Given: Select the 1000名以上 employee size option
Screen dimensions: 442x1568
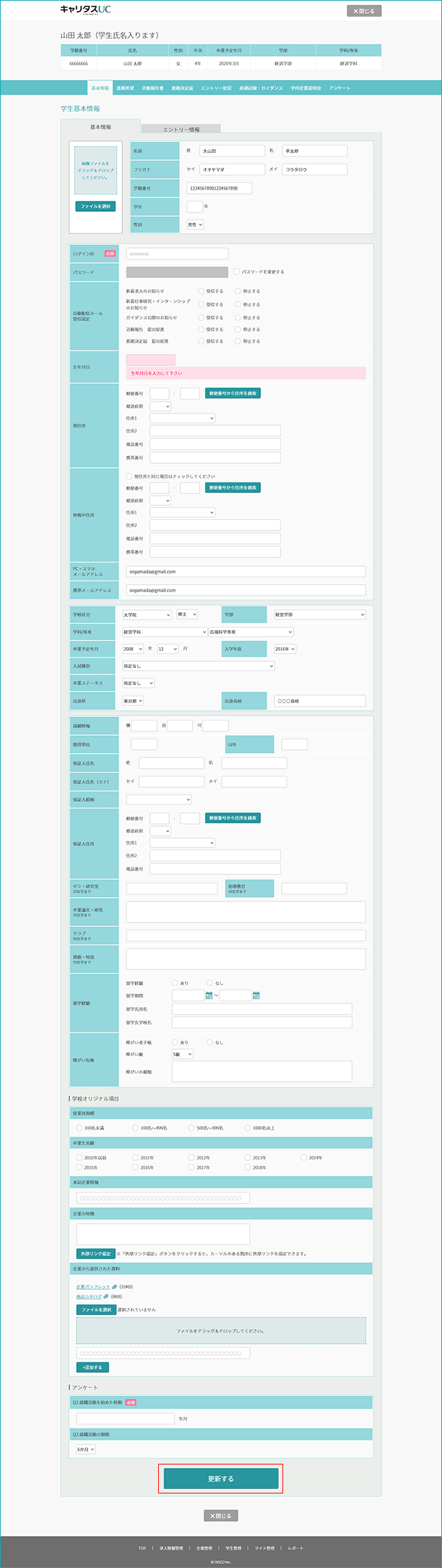Looking at the screenshot, I should point(247,1128).
